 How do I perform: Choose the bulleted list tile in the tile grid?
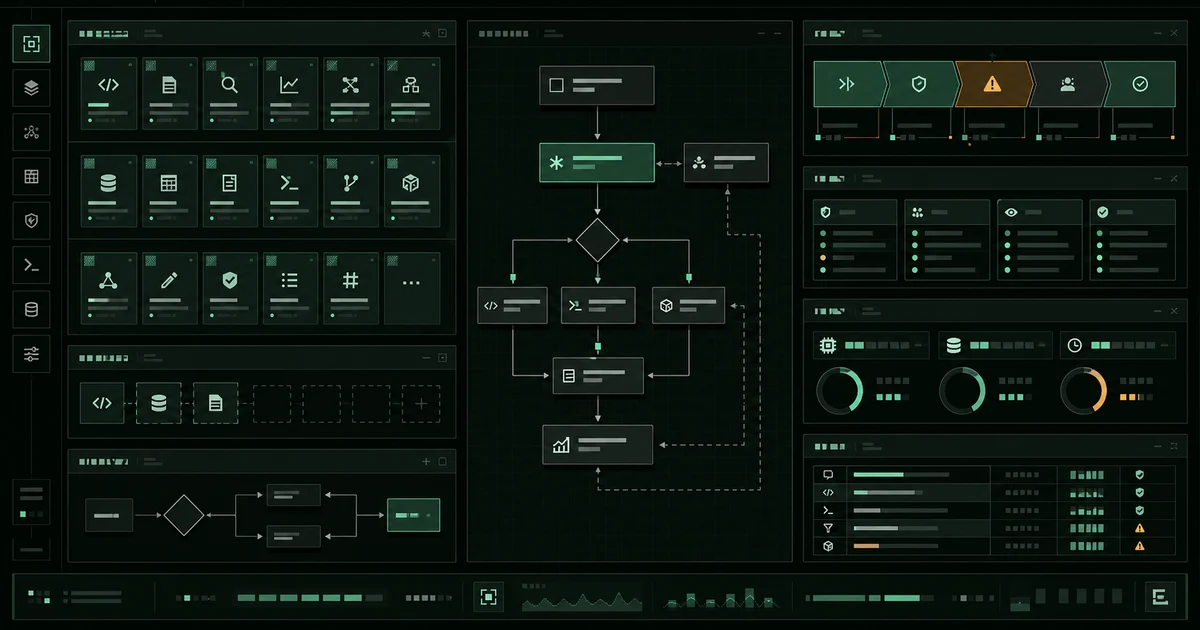pyautogui.click(x=290, y=288)
